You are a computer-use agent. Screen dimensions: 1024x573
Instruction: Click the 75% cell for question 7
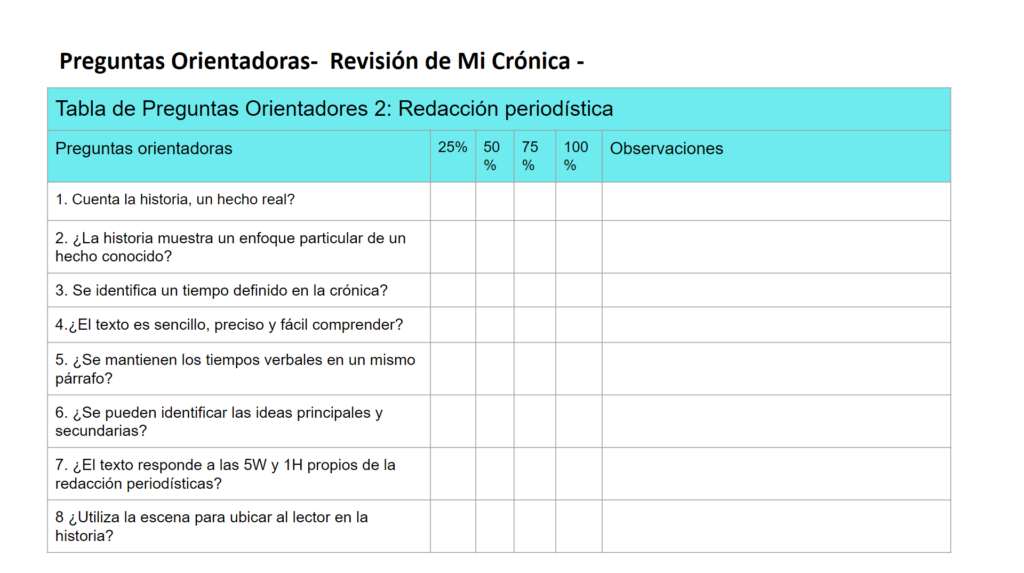coord(535,474)
